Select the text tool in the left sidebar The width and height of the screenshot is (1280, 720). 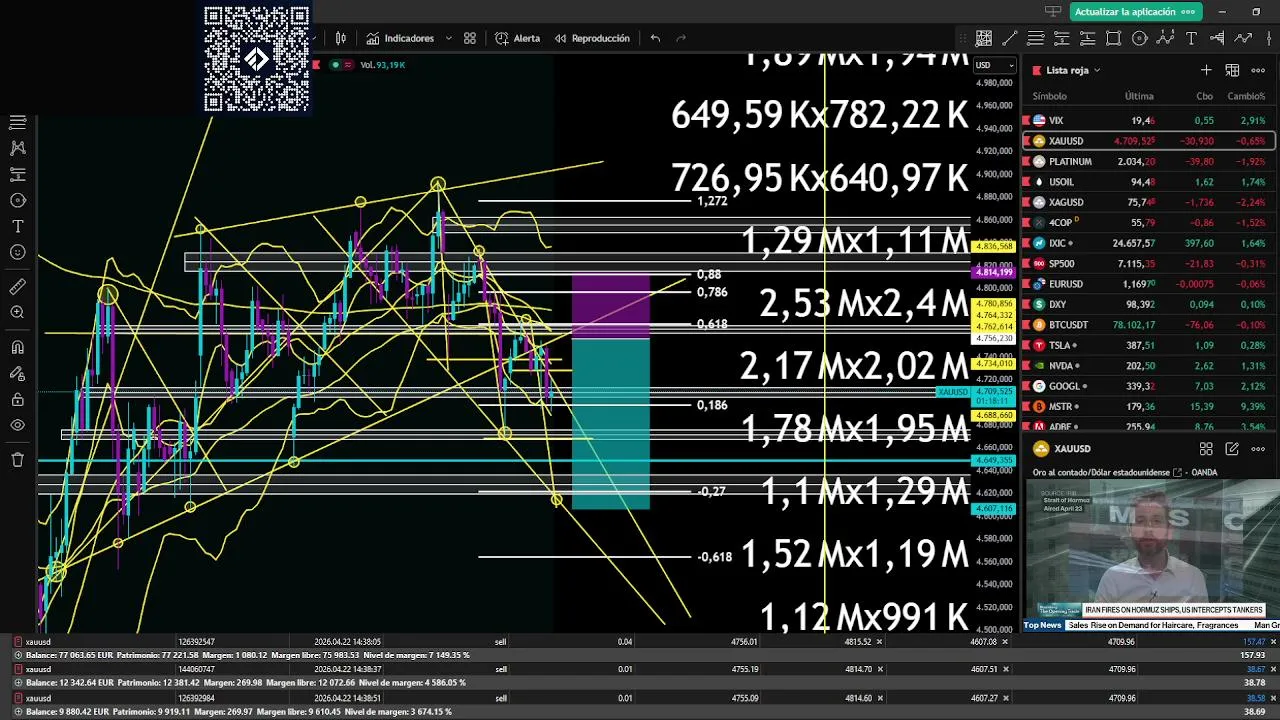pyautogui.click(x=17, y=226)
